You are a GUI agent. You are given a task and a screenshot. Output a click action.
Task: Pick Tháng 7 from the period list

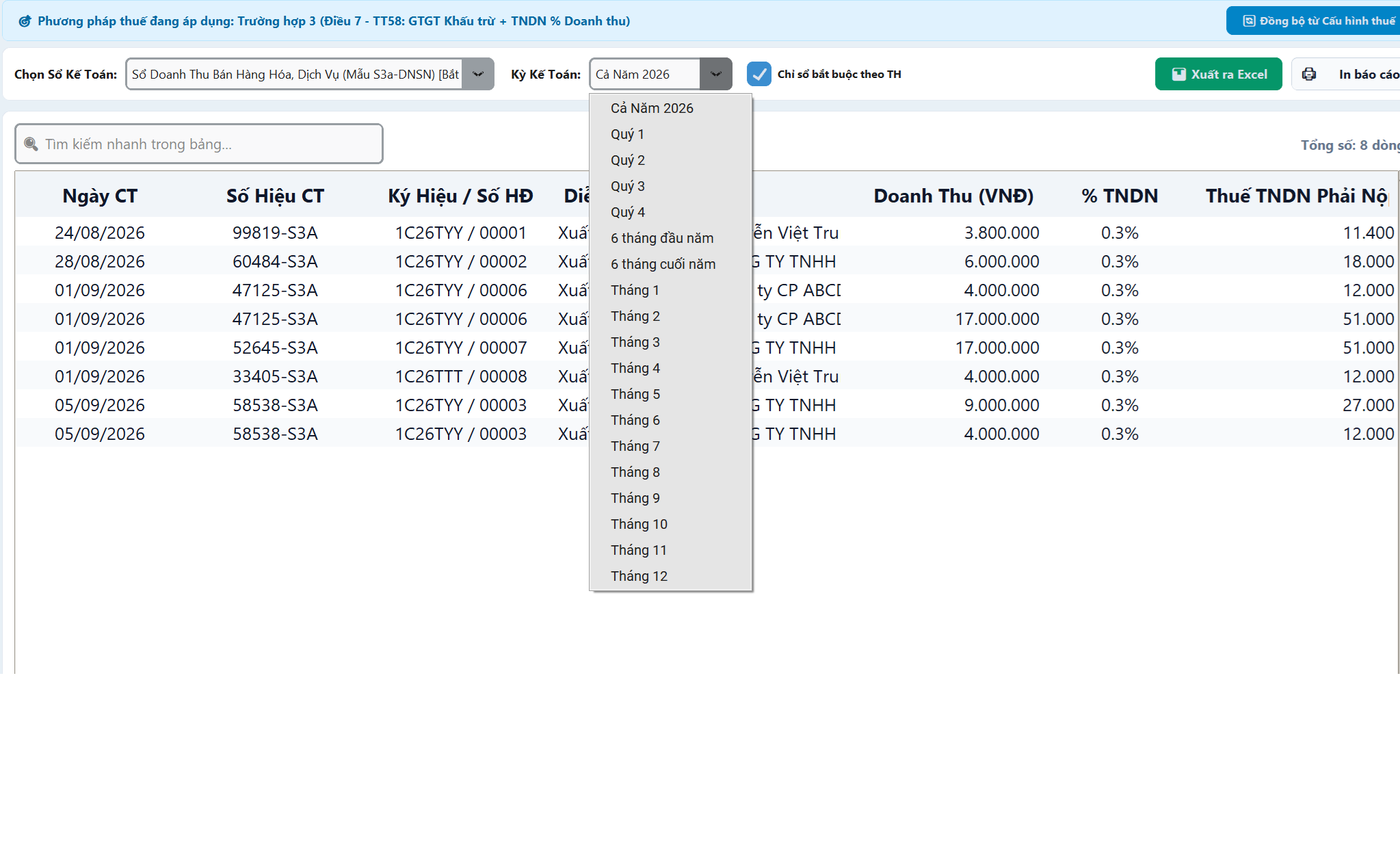click(670, 446)
